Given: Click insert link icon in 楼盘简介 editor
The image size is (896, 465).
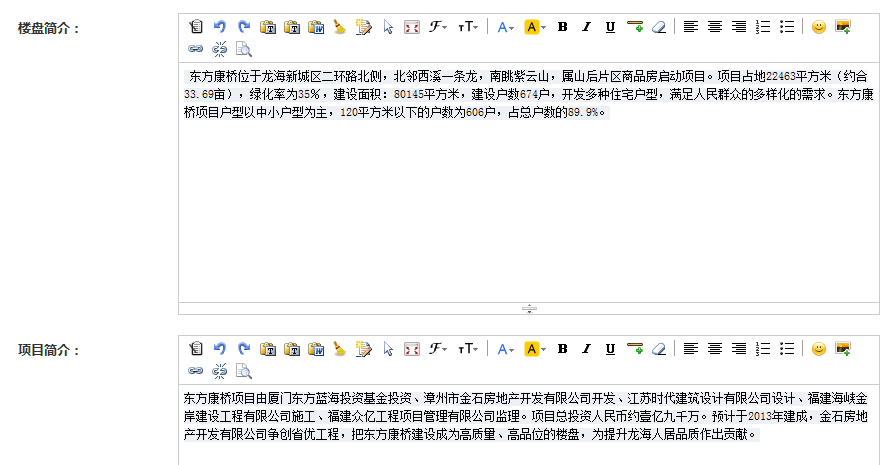Looking at the screenshot, I should pos(196,48).
